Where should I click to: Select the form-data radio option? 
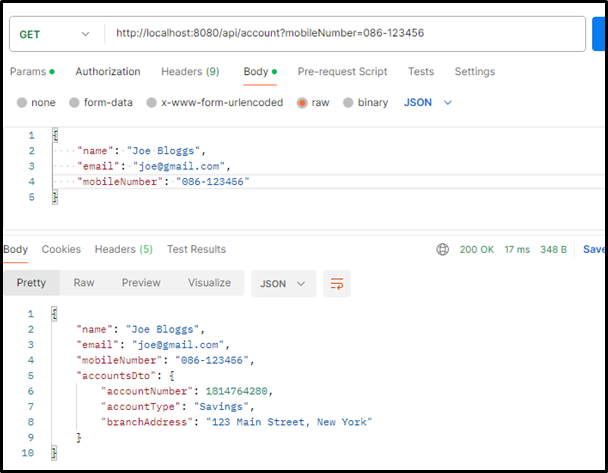(75, 103)
